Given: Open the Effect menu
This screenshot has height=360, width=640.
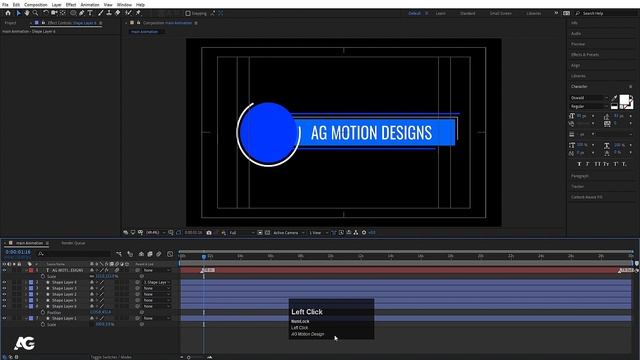Looking at the screenshot, I should (71, 4).
